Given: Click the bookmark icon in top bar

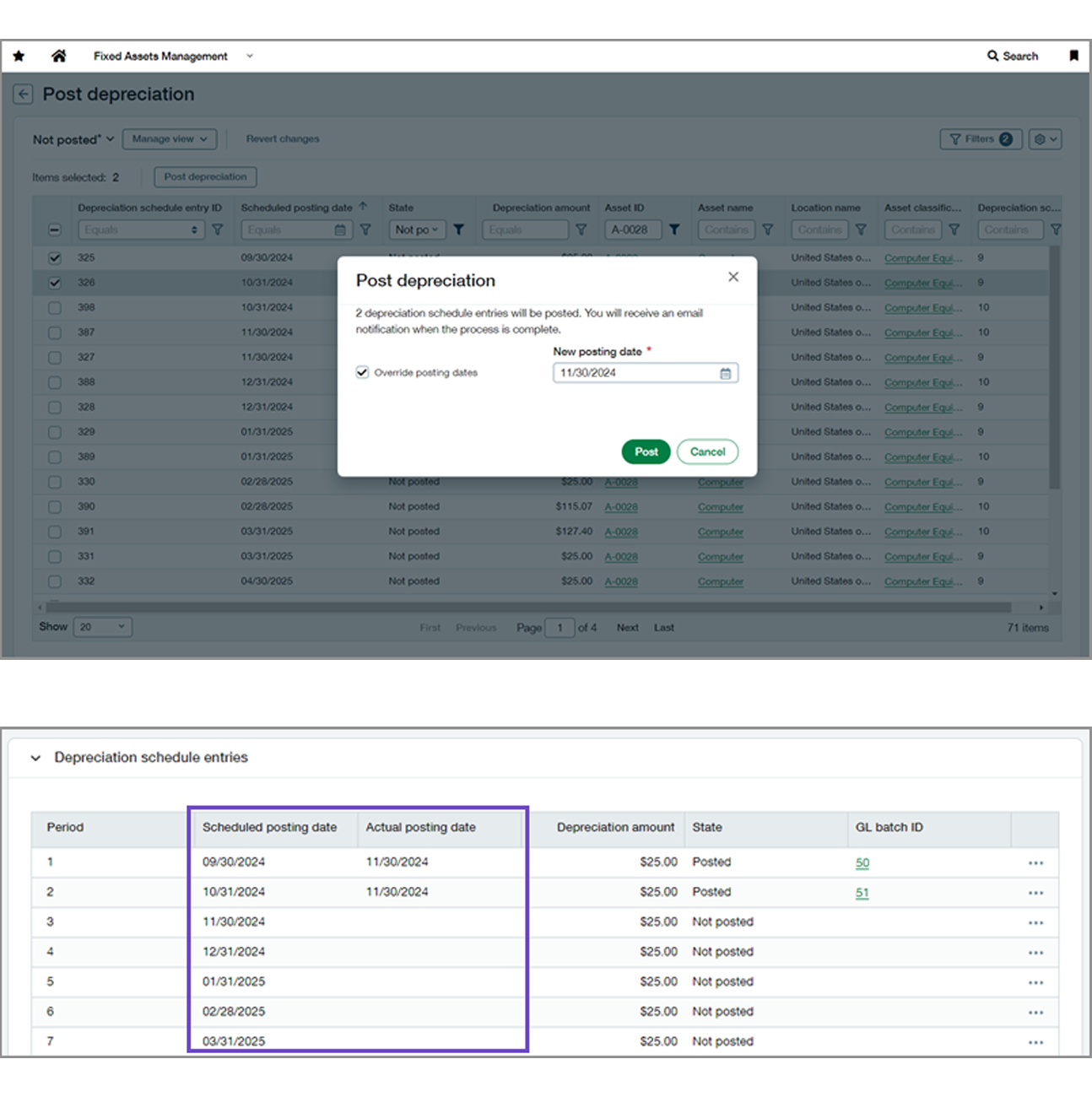Looking at the screenshot, I should 1073,57.
